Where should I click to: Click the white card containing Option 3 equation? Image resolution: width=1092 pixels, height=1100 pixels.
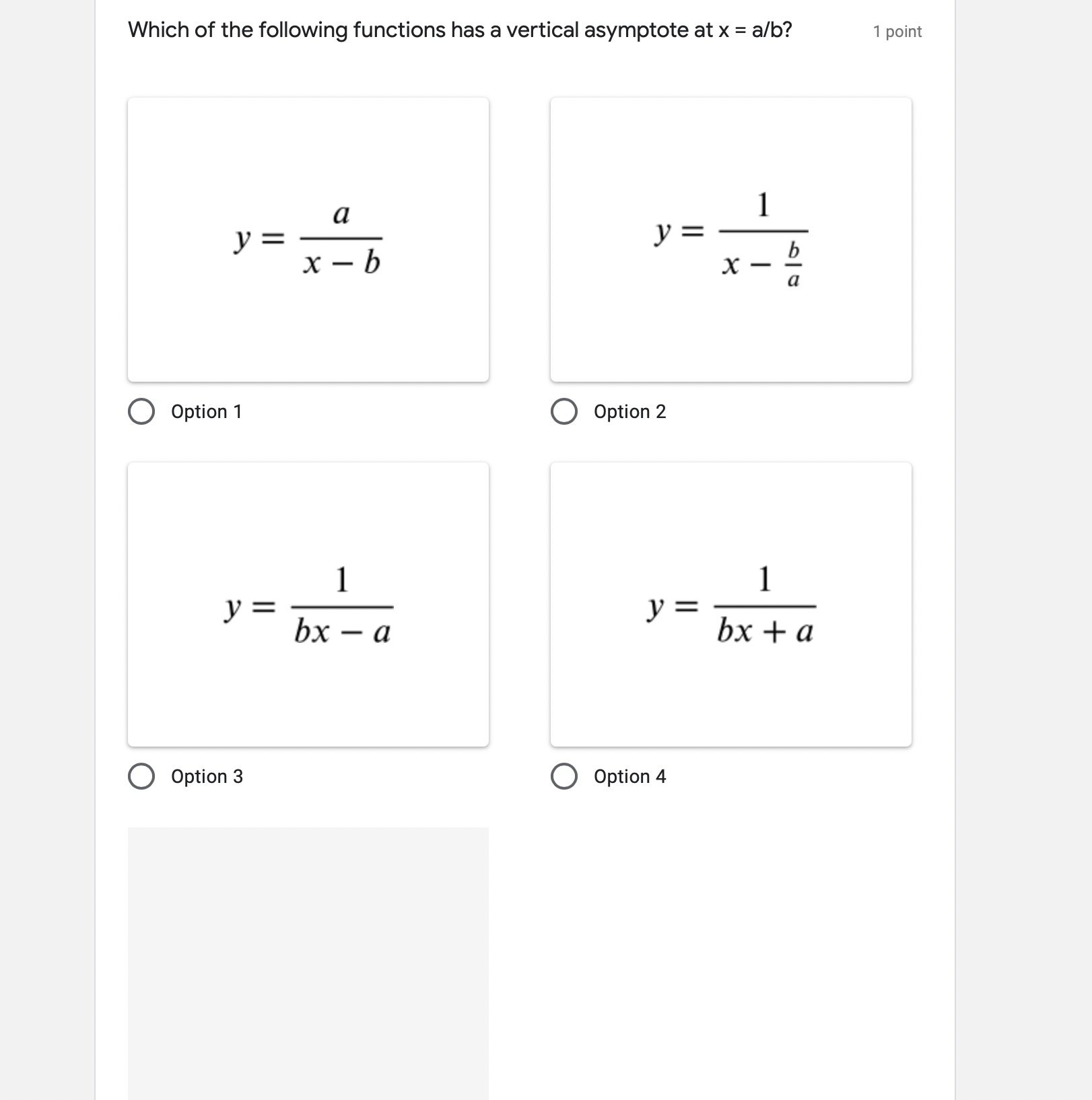pos(307,604)
